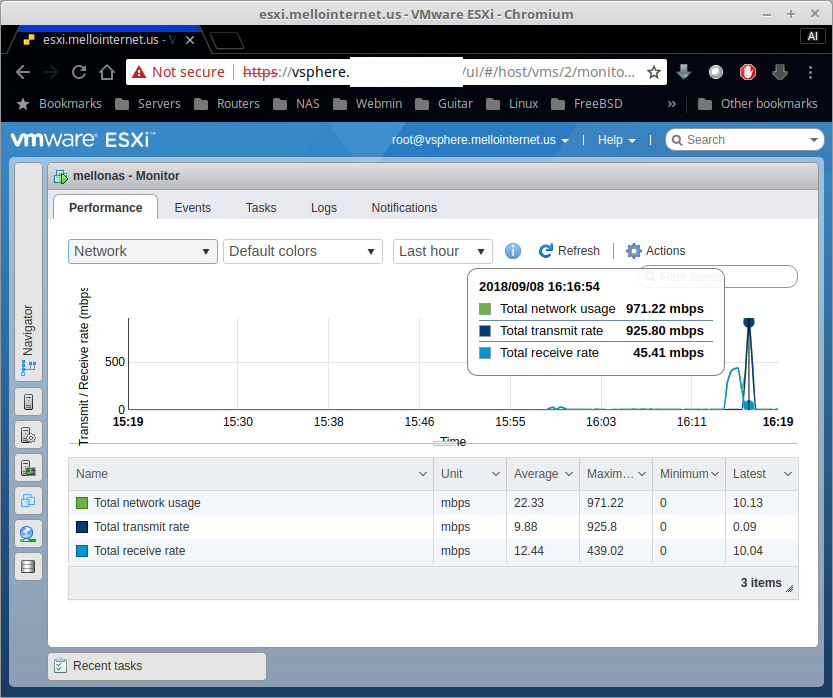The height and width of the screenshot is (698, 833).
Task: Bookmark page with the star icon
Action: [654, 72]
